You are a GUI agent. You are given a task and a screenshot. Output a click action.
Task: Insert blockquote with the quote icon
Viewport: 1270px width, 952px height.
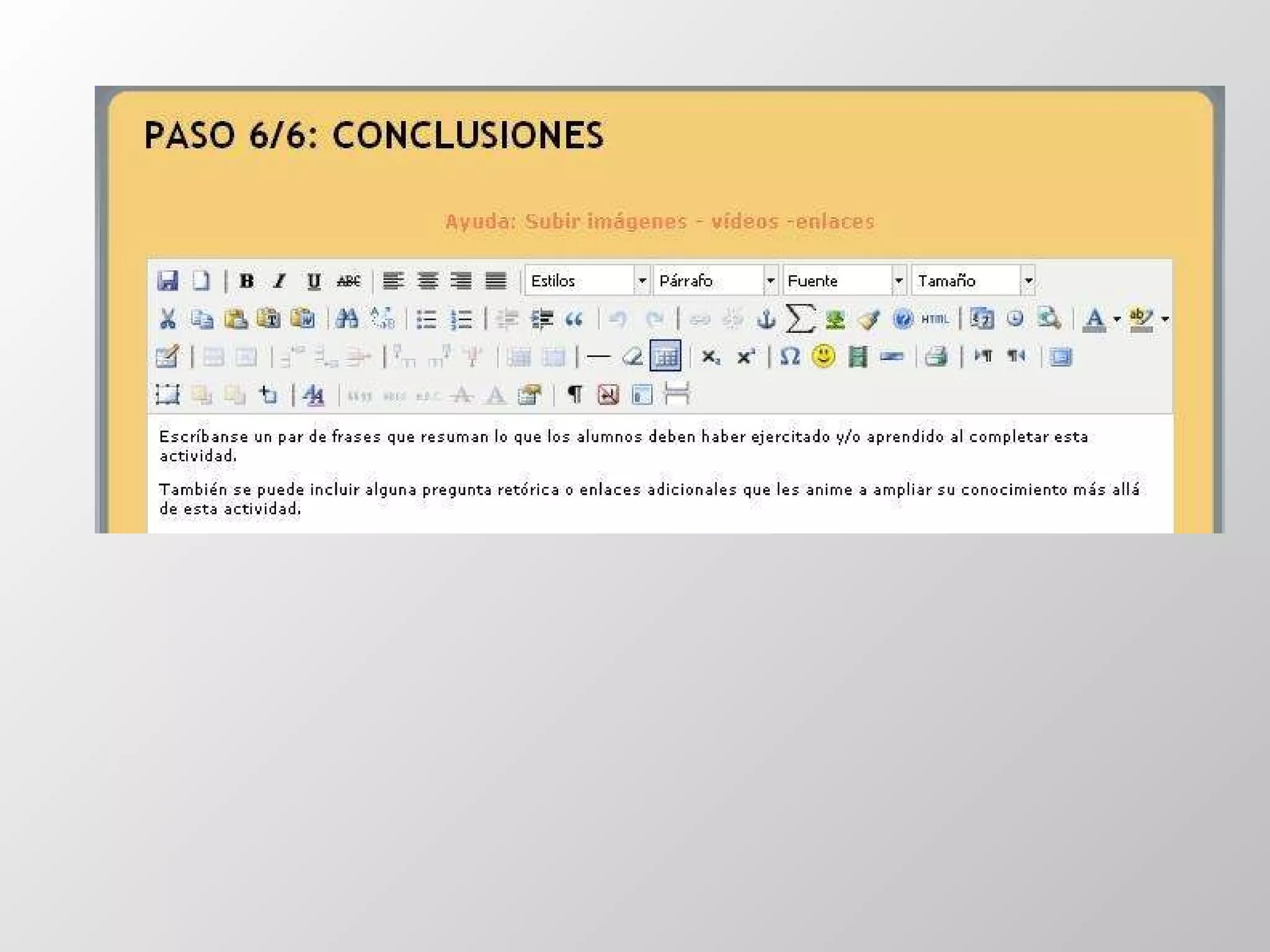(574, 319)
